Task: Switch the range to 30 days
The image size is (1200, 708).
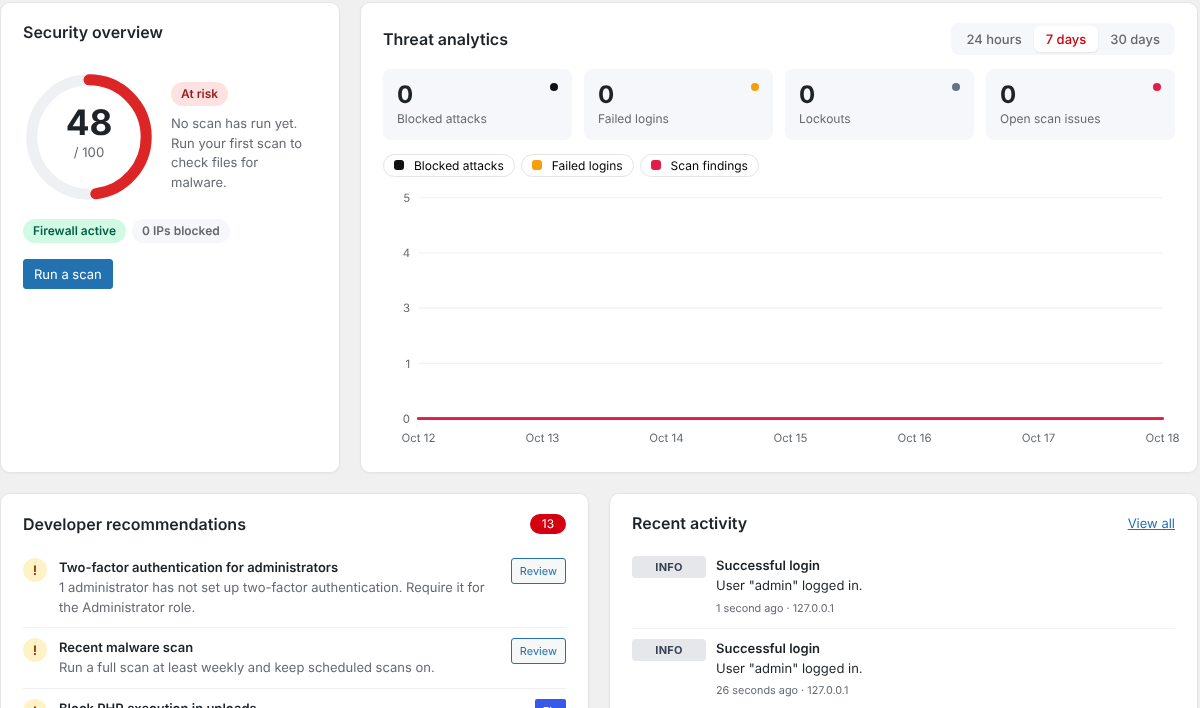Action: point(1135,40)
